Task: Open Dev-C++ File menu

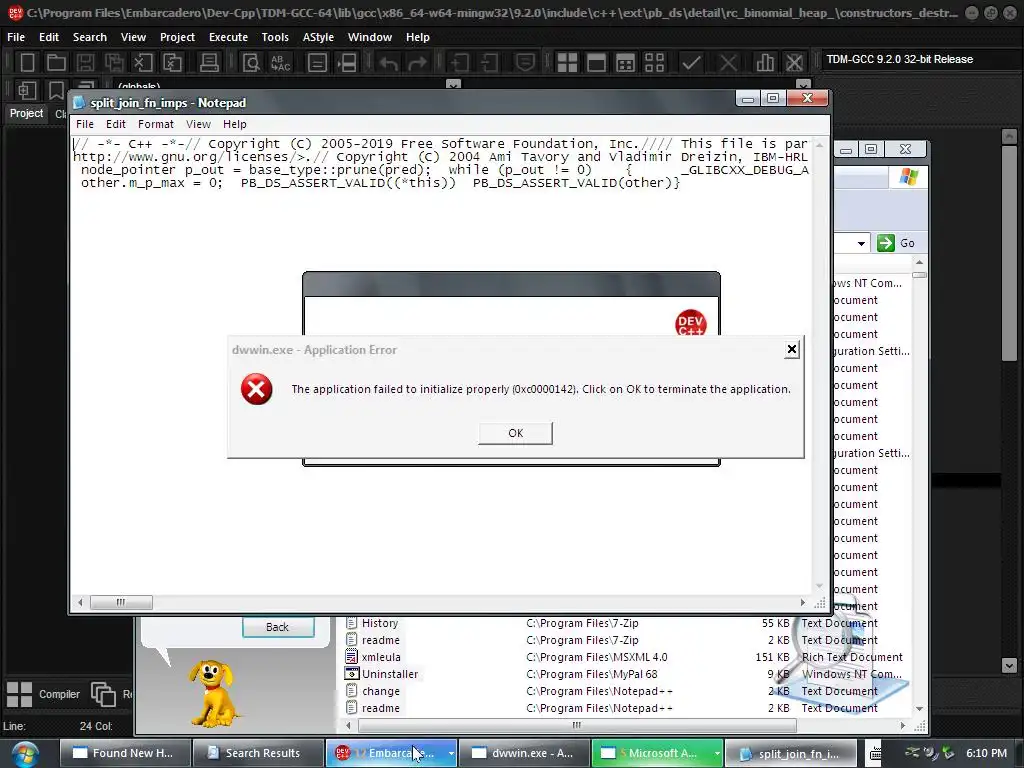Action: 16,37
